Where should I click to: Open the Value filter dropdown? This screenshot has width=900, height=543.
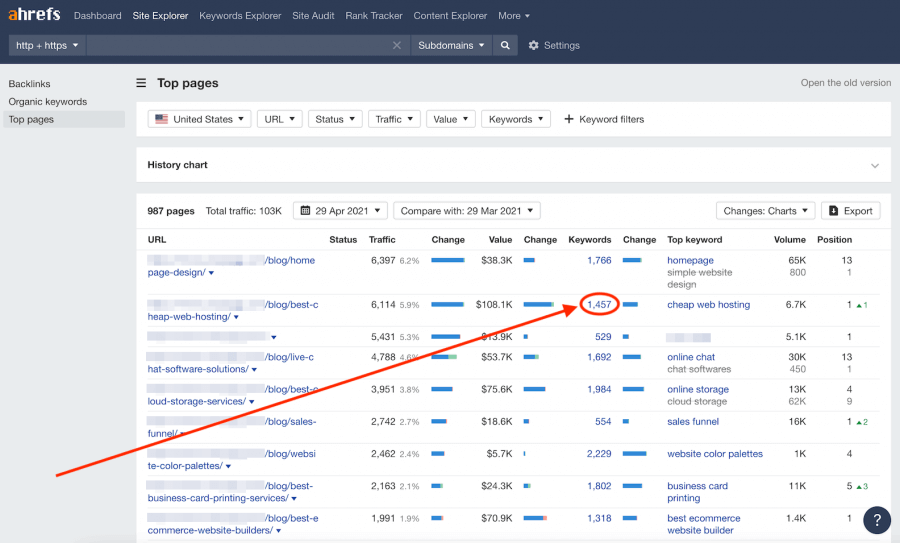[x=451, y=119]
